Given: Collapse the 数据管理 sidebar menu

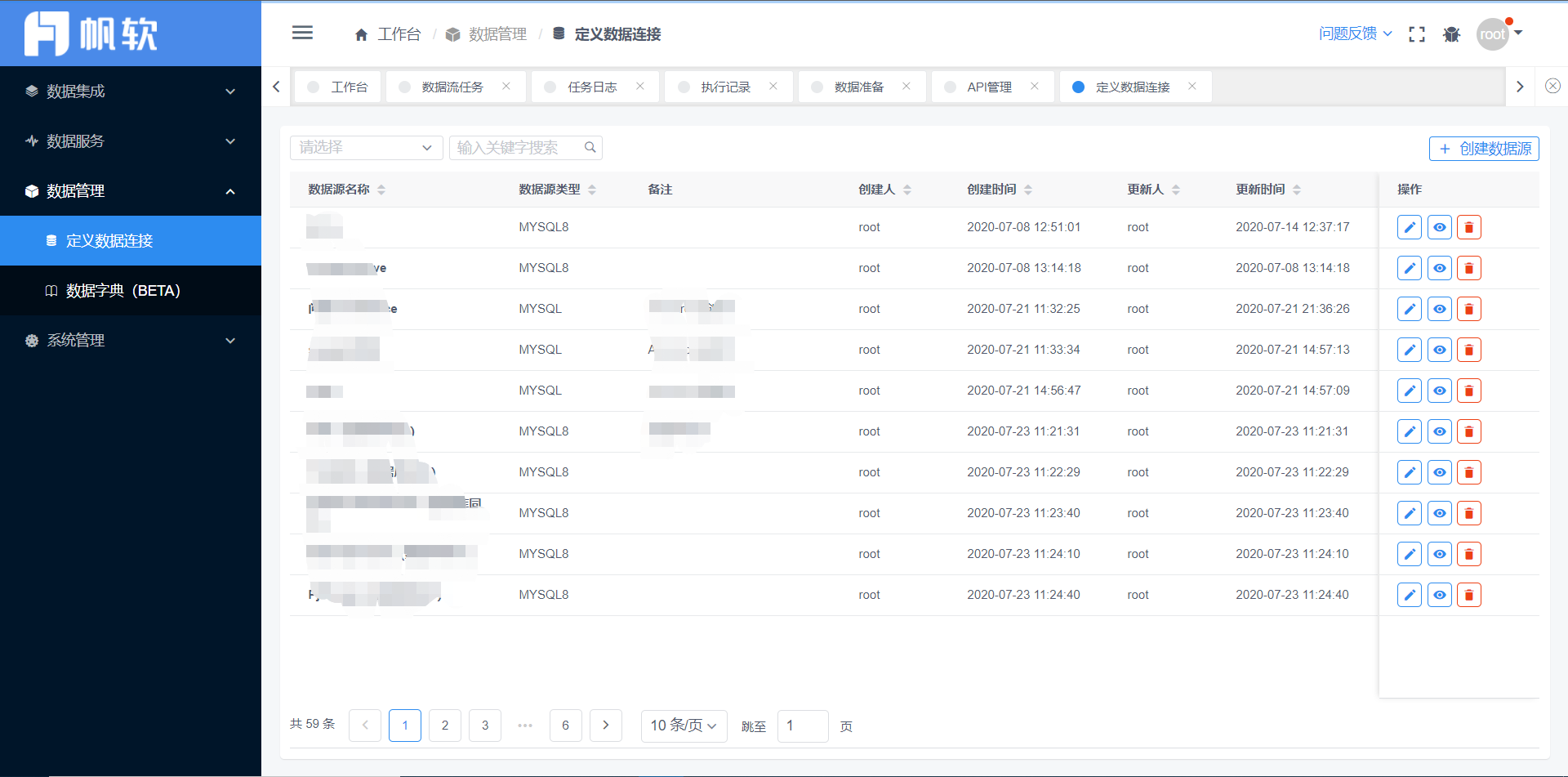Looking at the screenshot, I should coord(131,191).
